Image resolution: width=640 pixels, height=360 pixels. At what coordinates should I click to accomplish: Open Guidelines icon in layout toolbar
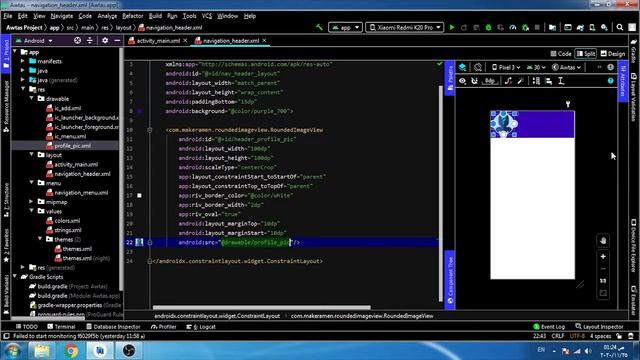click(561, 81)
